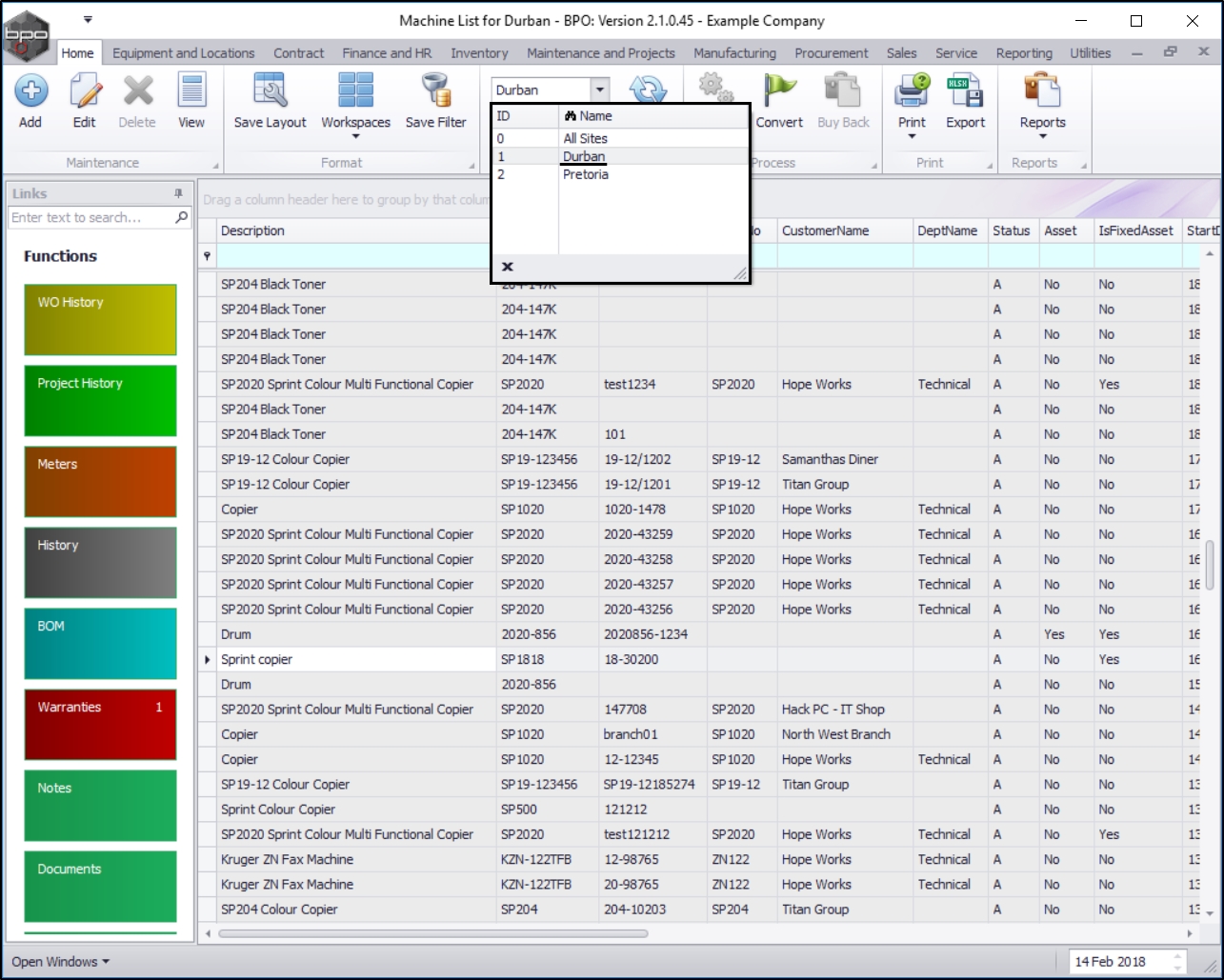1224x980 pixels.
Task: Switch to the Inventory tab
Action: 479,53
